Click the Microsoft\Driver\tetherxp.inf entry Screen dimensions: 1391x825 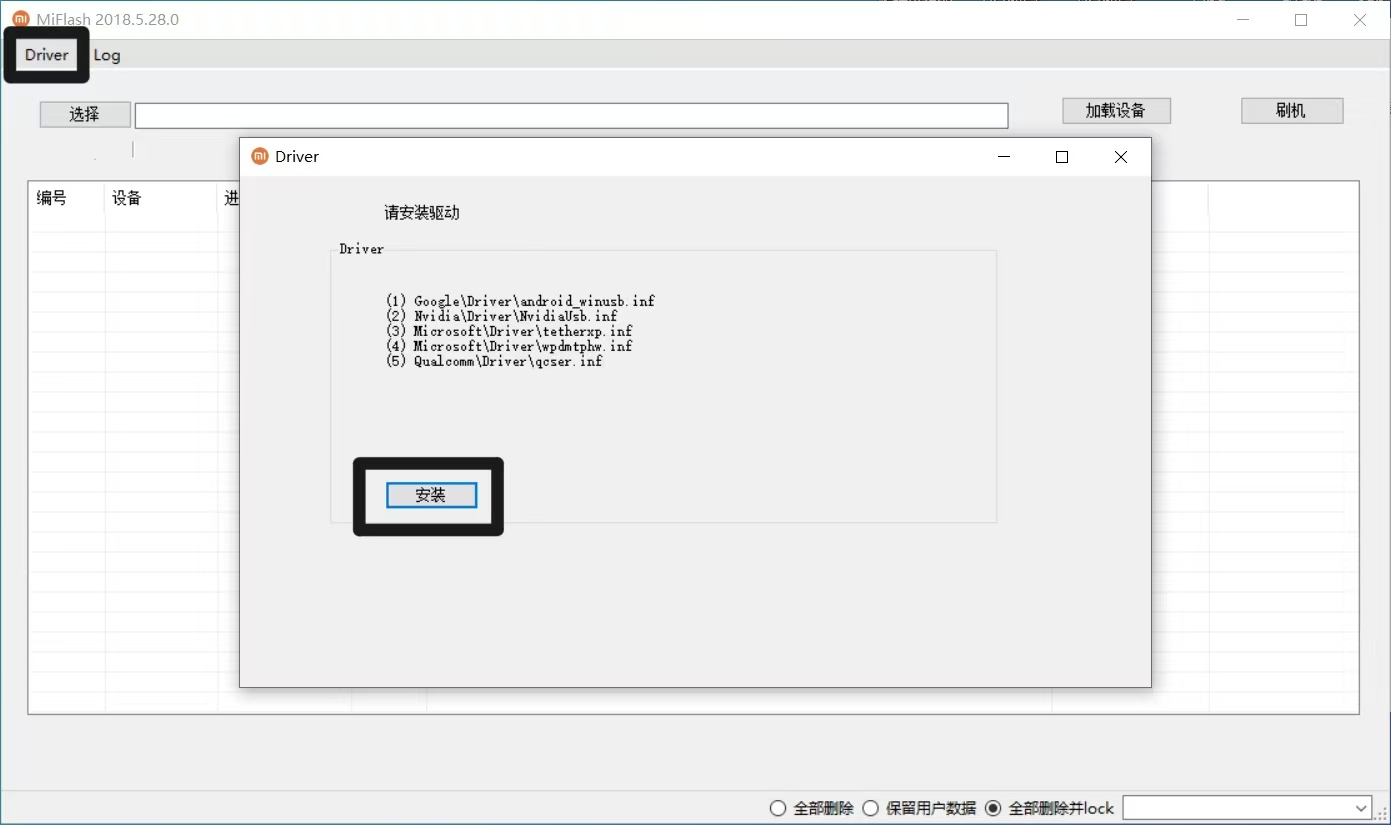click(x=509, y=331)
